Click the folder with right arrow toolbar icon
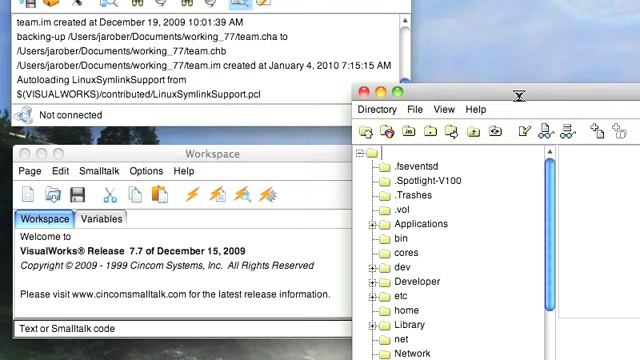Image resolution: width=640 pixels, height=360 pixels. point(451,131)
